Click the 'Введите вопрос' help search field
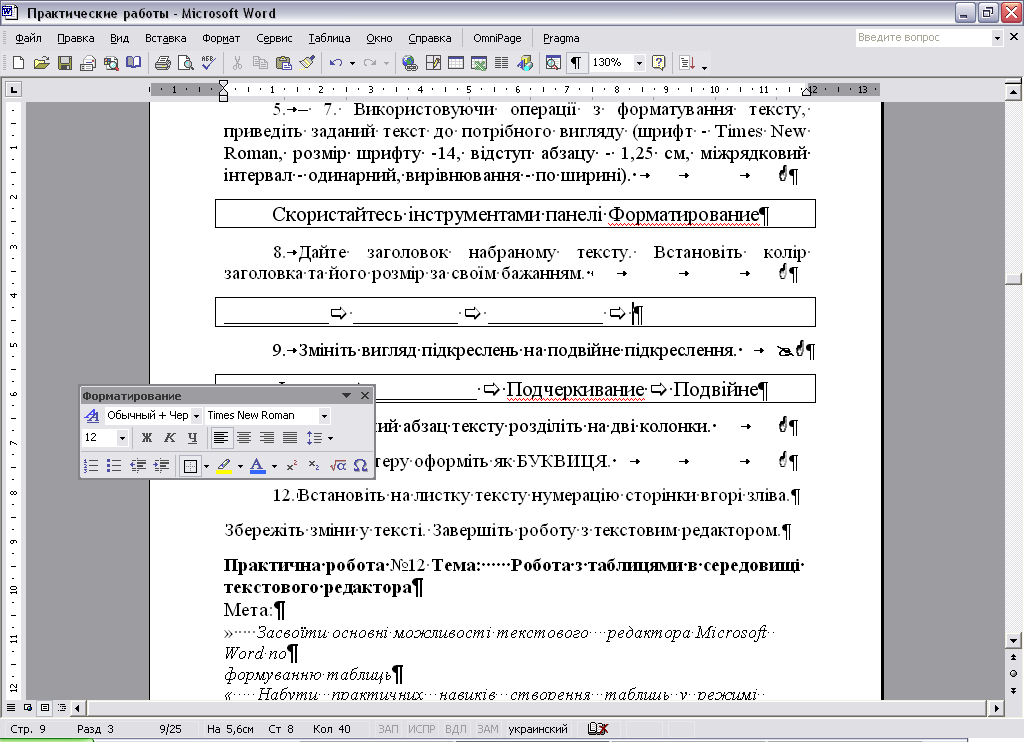Screen dimensions: 1024x742 click(922, 38)
